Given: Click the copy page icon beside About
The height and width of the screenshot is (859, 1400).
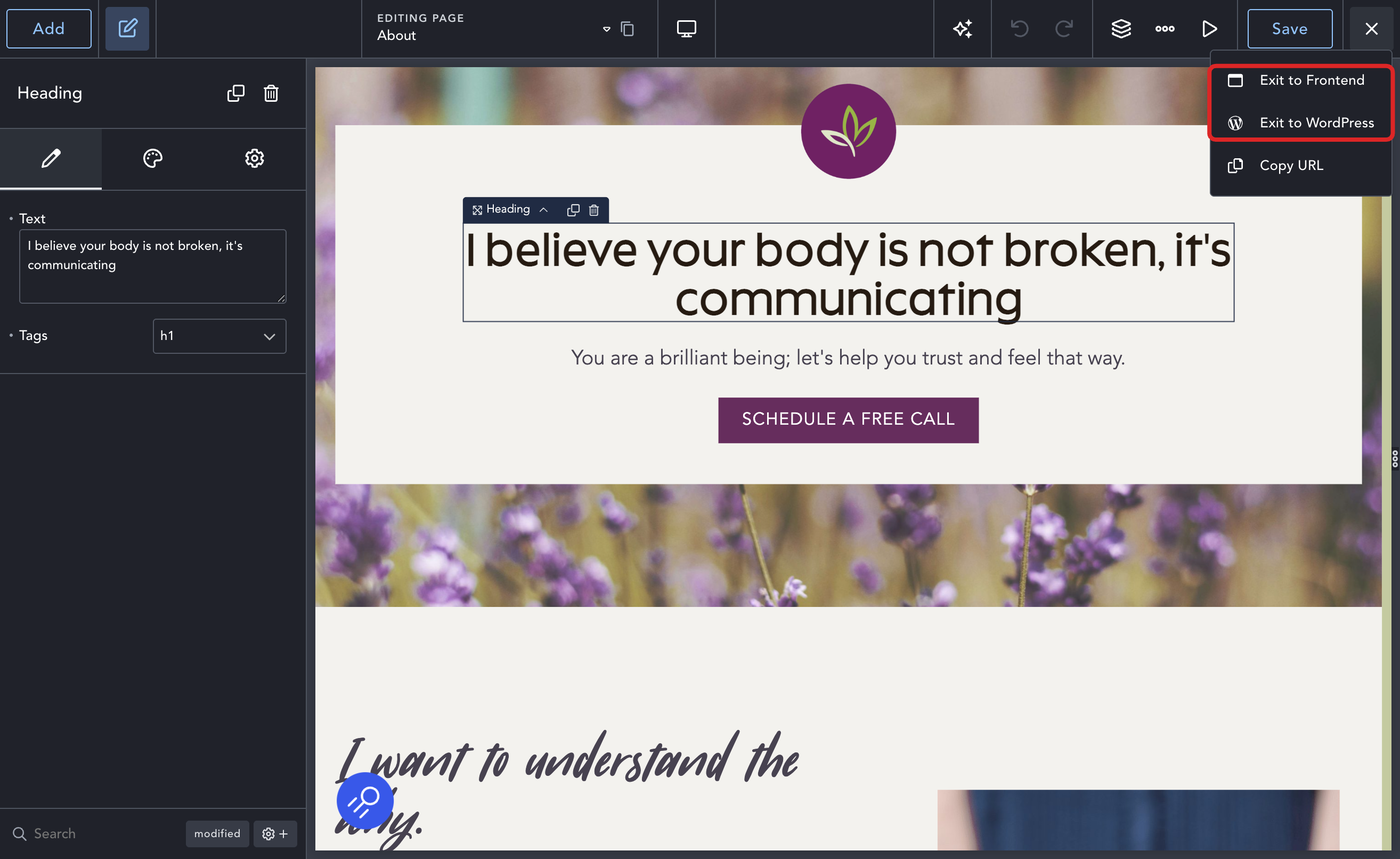Looking at the screenshot, I should coord(627,29).
